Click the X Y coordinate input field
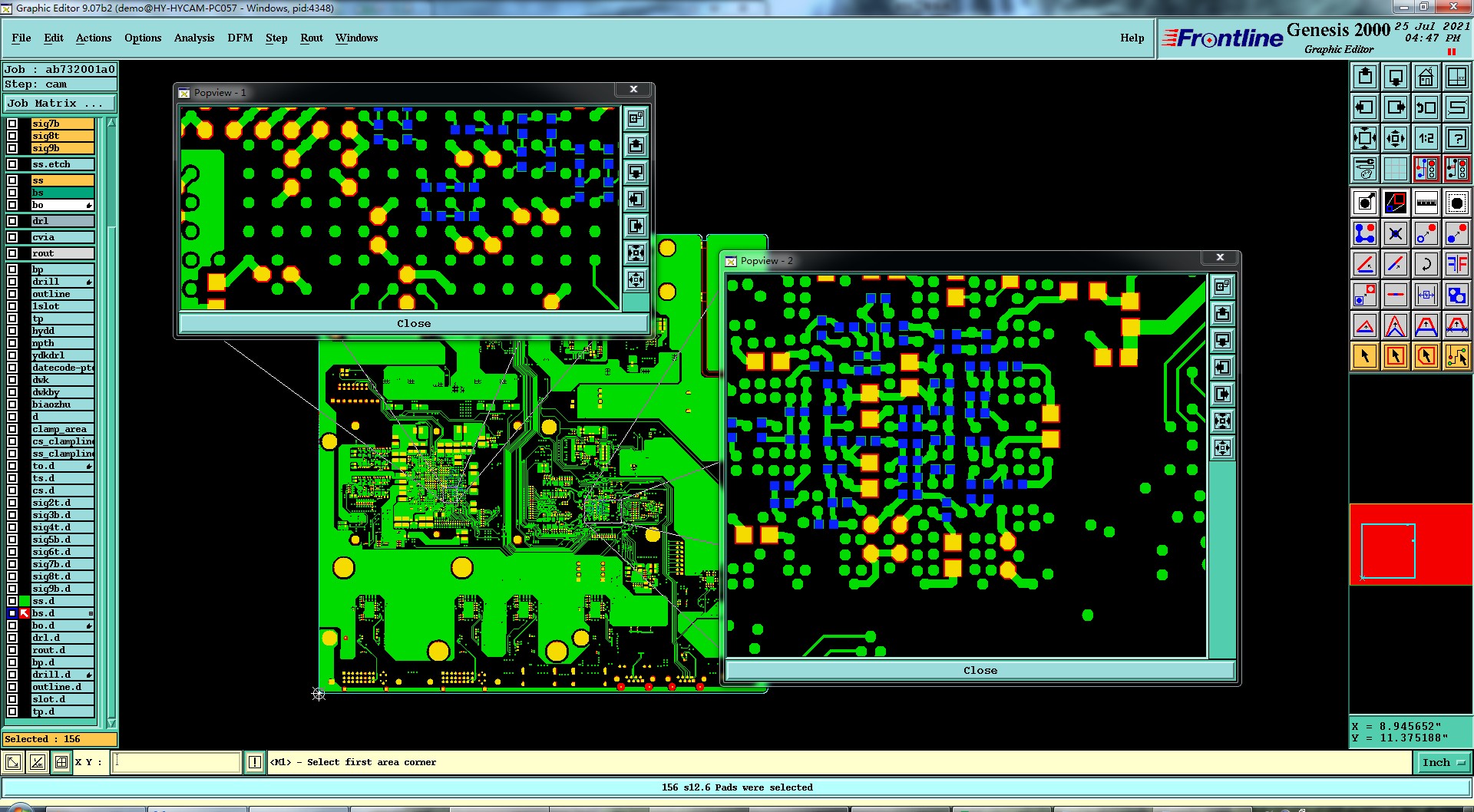 pos(177,762)
